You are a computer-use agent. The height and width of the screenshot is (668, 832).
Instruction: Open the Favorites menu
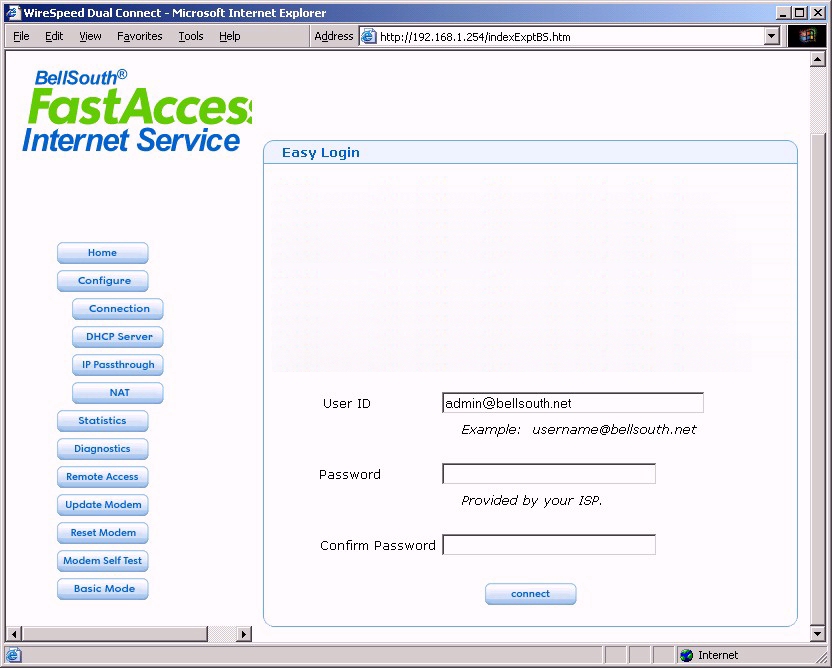[x=140, y=36]
